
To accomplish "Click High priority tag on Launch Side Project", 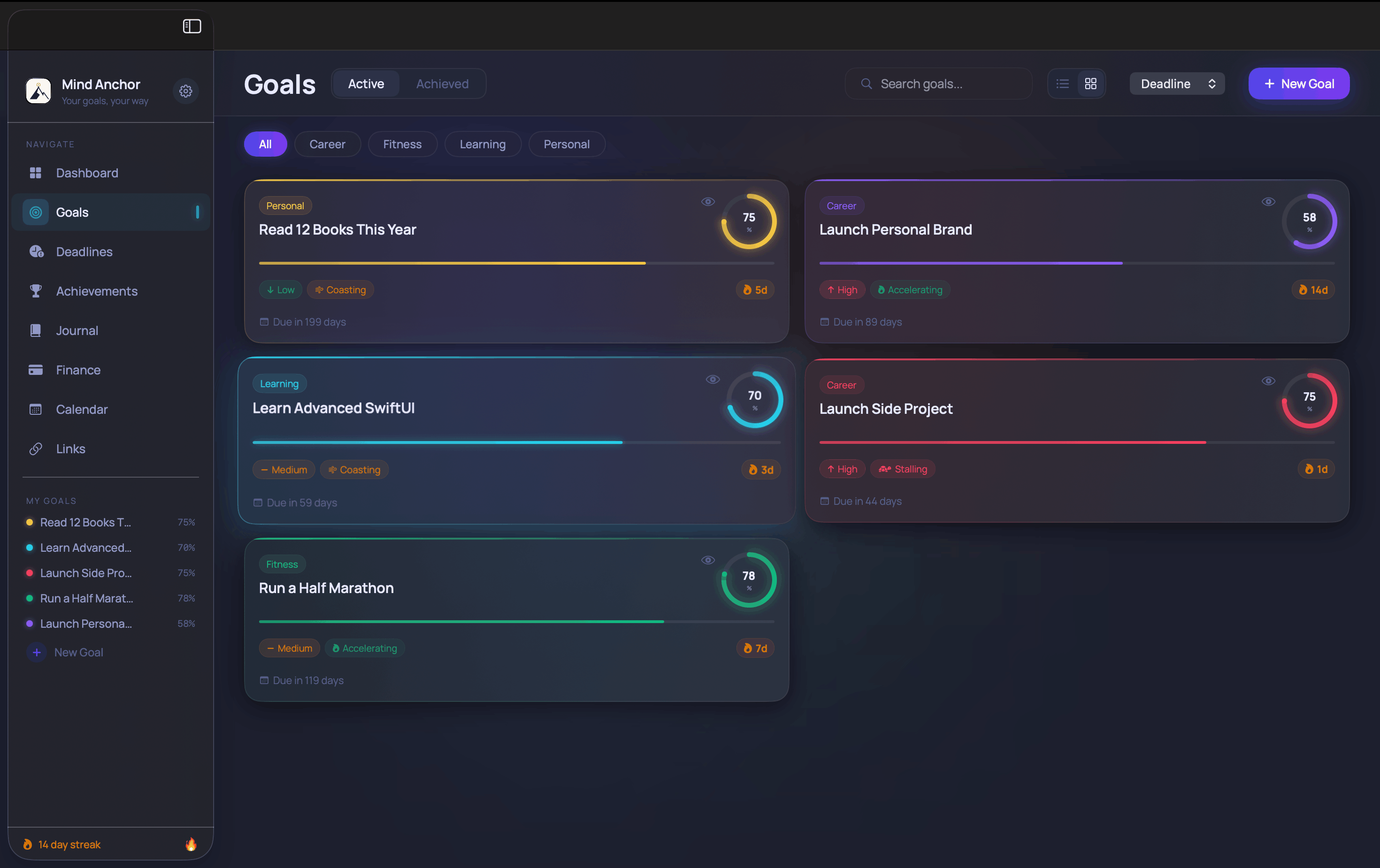I will pyautogui.click(x=843, y=469).
